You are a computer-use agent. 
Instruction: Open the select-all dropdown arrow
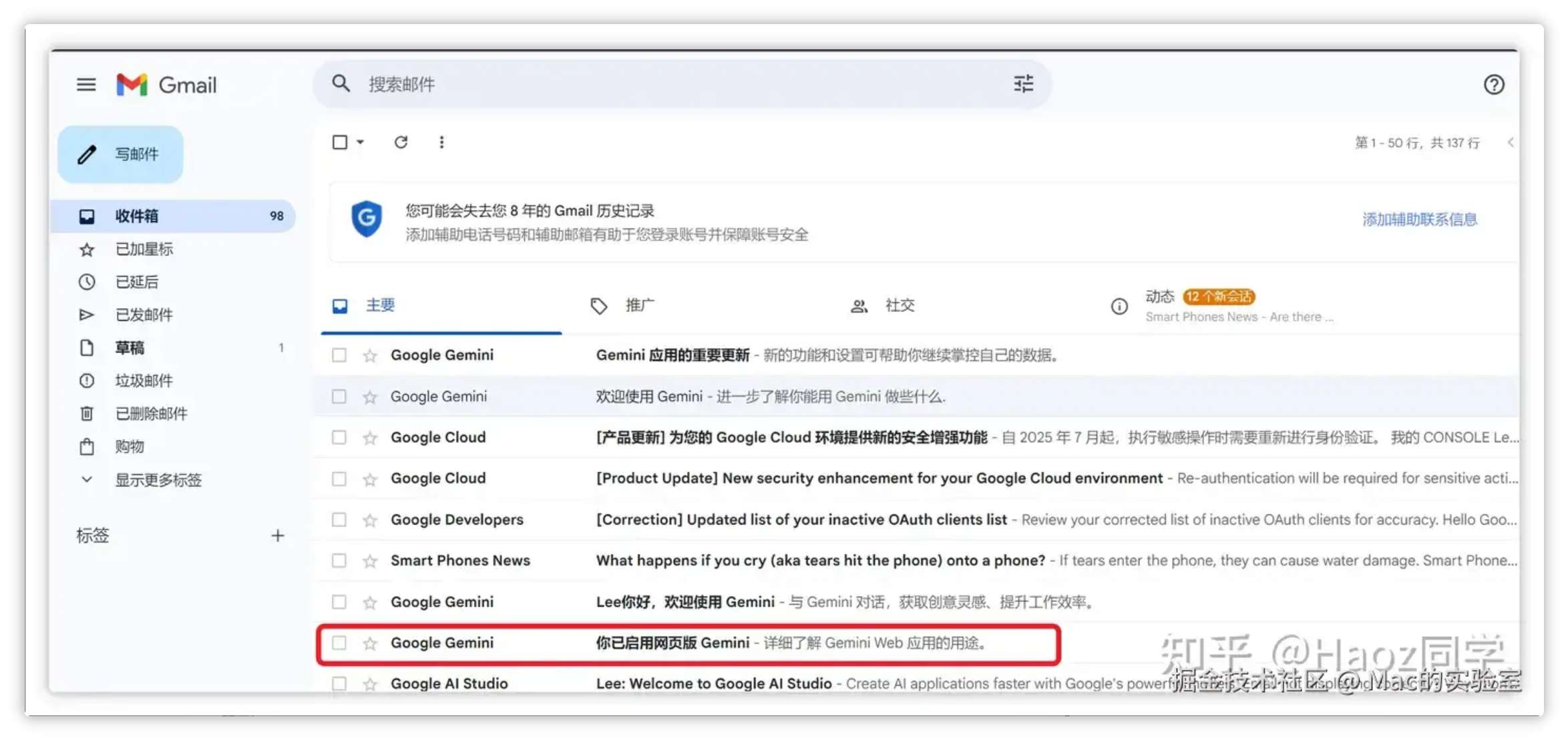pos(360,142)
